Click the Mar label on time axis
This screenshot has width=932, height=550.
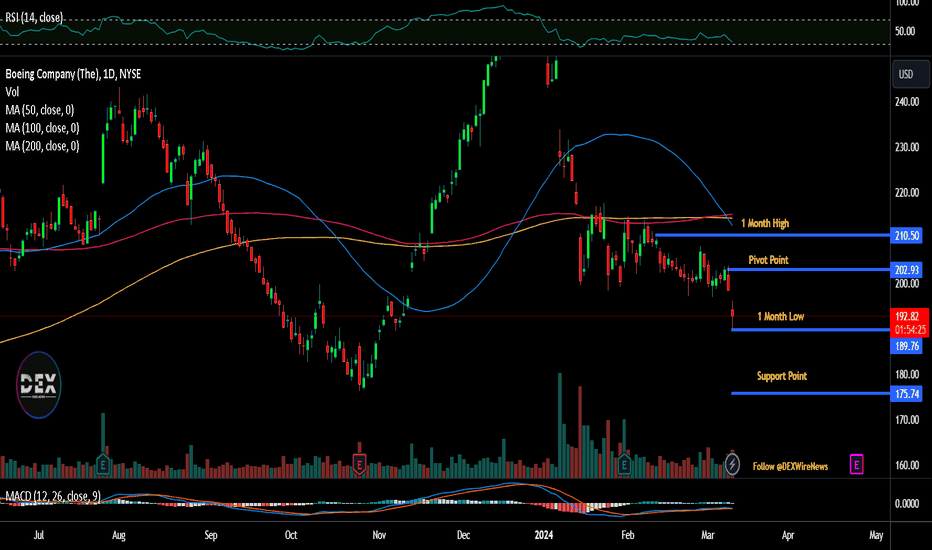(x=707, y=535)
